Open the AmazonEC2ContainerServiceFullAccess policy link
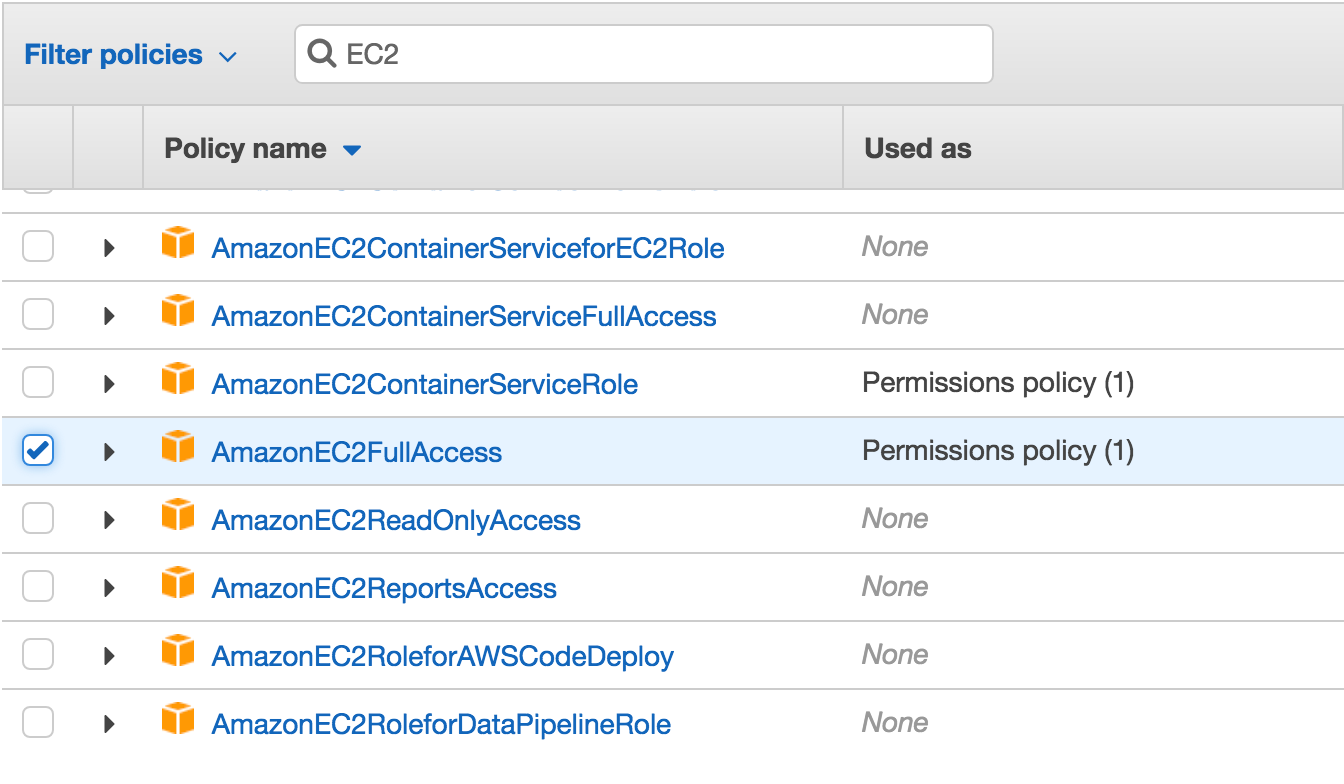 click(x=464, y=316)
